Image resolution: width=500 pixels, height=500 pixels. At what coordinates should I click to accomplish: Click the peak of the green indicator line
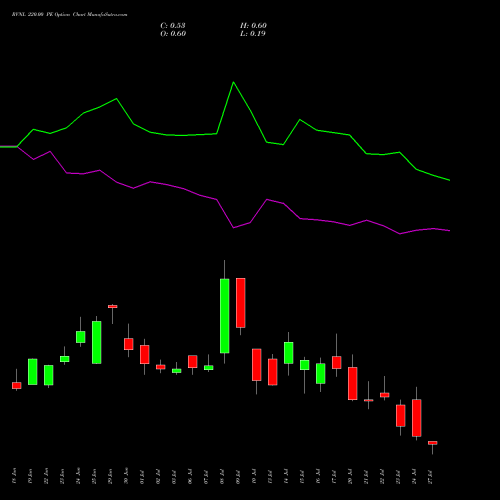[233, 82]
